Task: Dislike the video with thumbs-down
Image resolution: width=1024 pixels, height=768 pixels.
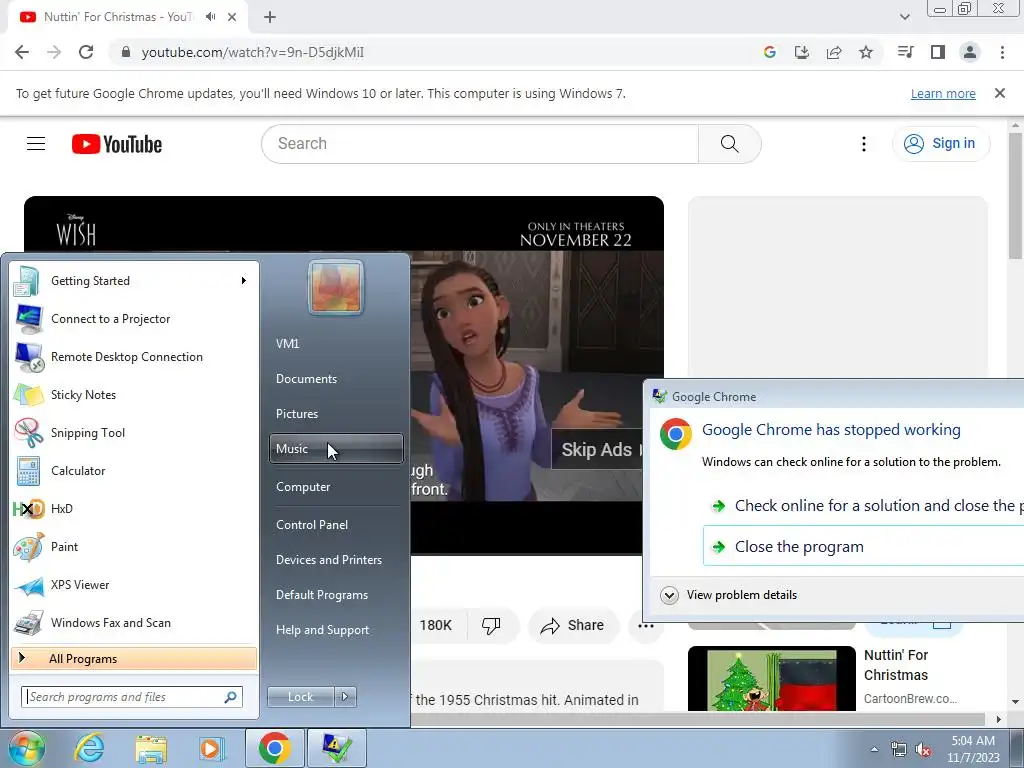Action: (491, 626)
